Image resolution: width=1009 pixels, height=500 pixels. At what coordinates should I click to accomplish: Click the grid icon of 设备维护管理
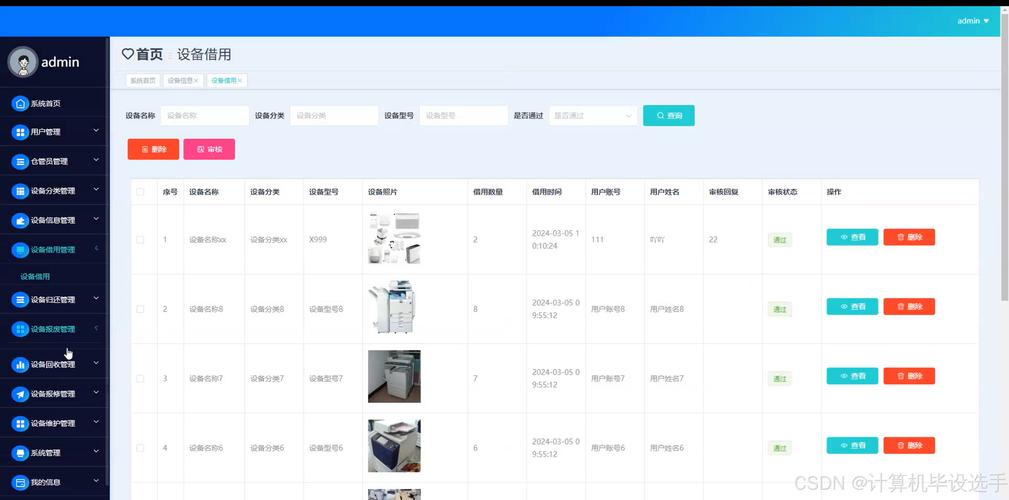coord(20,423)
